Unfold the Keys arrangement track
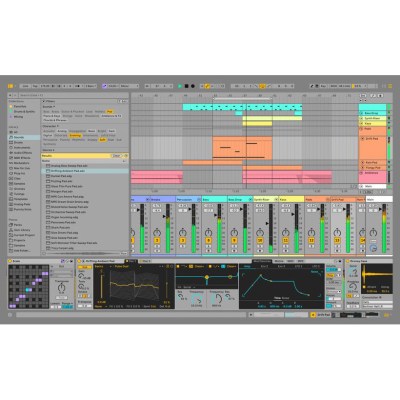 coord(361,123)
